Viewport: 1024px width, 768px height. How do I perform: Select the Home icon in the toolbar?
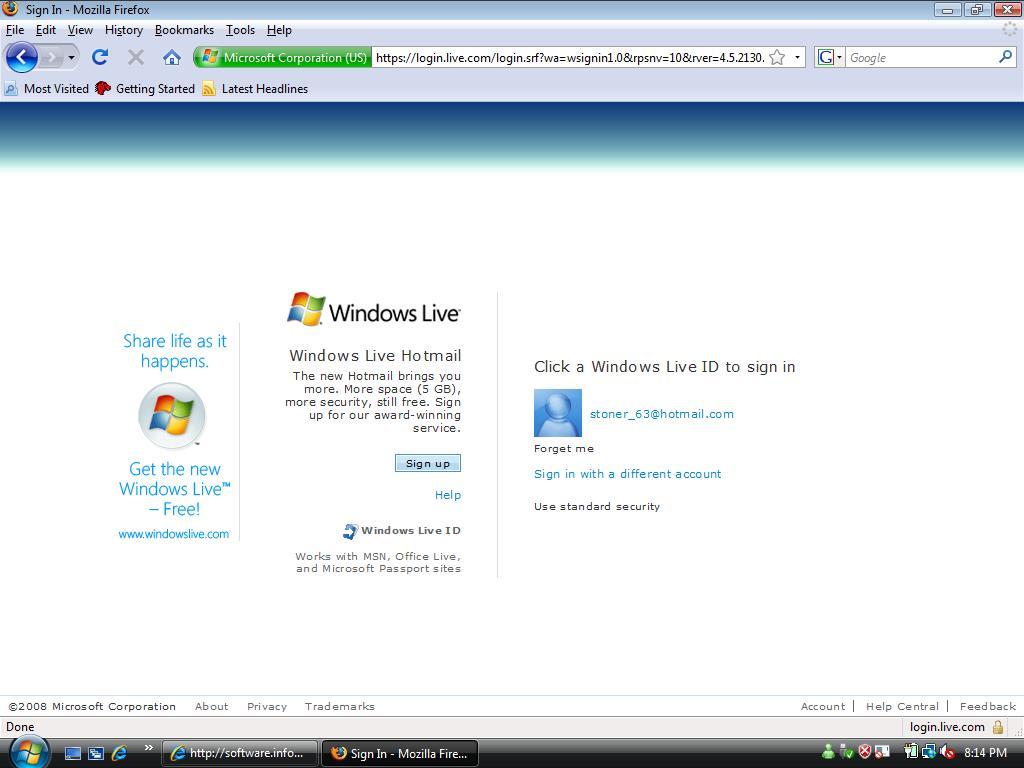(x=171, y=57)
